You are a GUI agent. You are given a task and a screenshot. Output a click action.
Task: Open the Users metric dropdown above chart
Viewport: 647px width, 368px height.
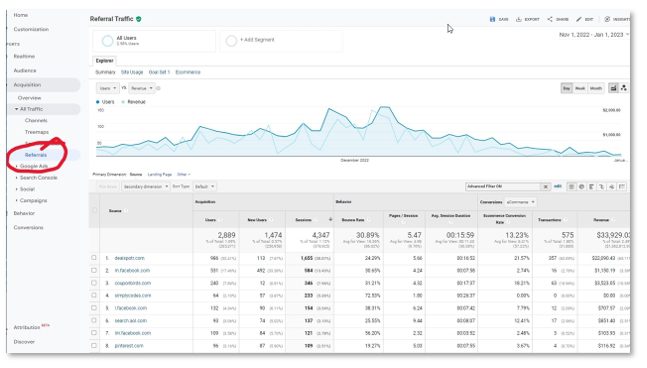[107, 88]
